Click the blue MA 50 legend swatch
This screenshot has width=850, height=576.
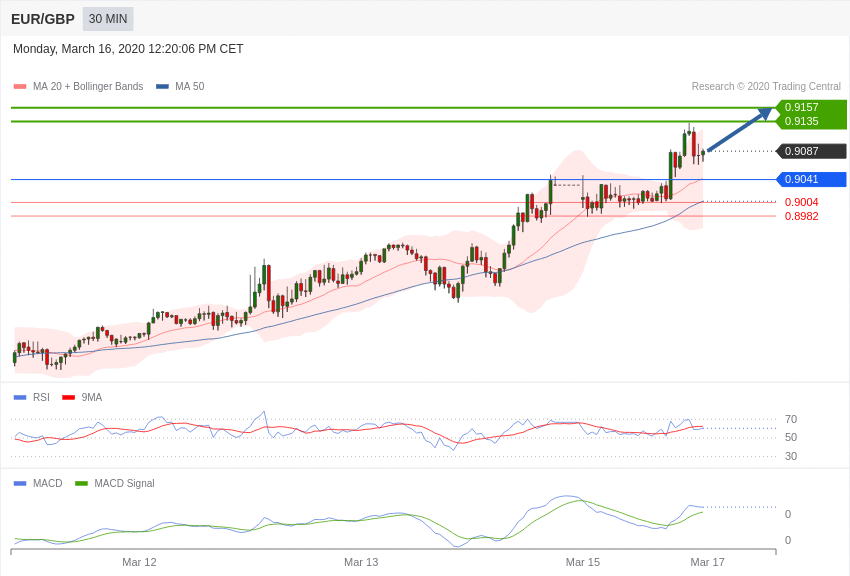(162, 86)
